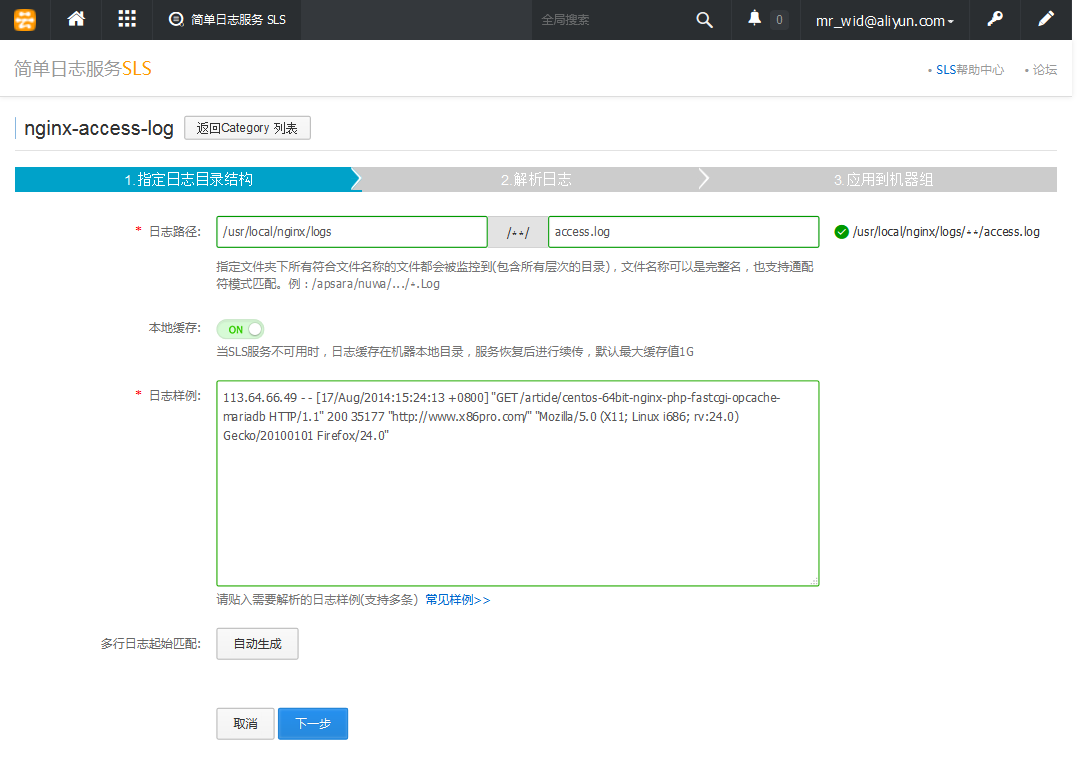
Task: Click the notification count badge 0
Action: coord(779,20)
